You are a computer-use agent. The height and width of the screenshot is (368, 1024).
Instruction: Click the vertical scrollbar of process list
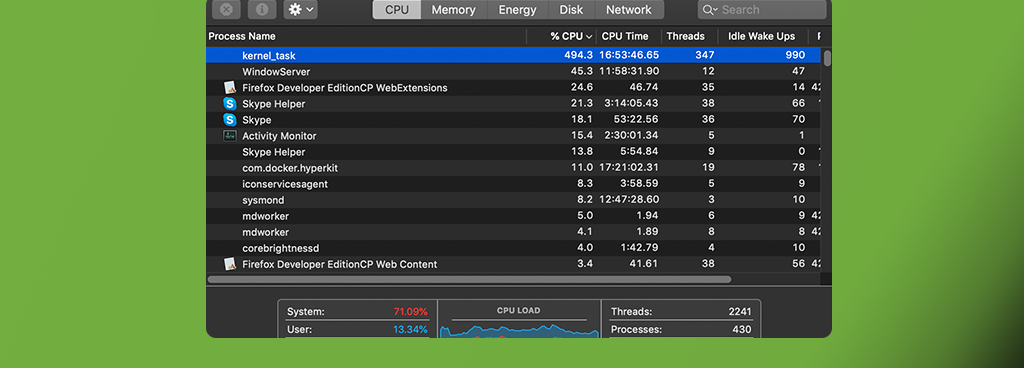coord(827,58)
